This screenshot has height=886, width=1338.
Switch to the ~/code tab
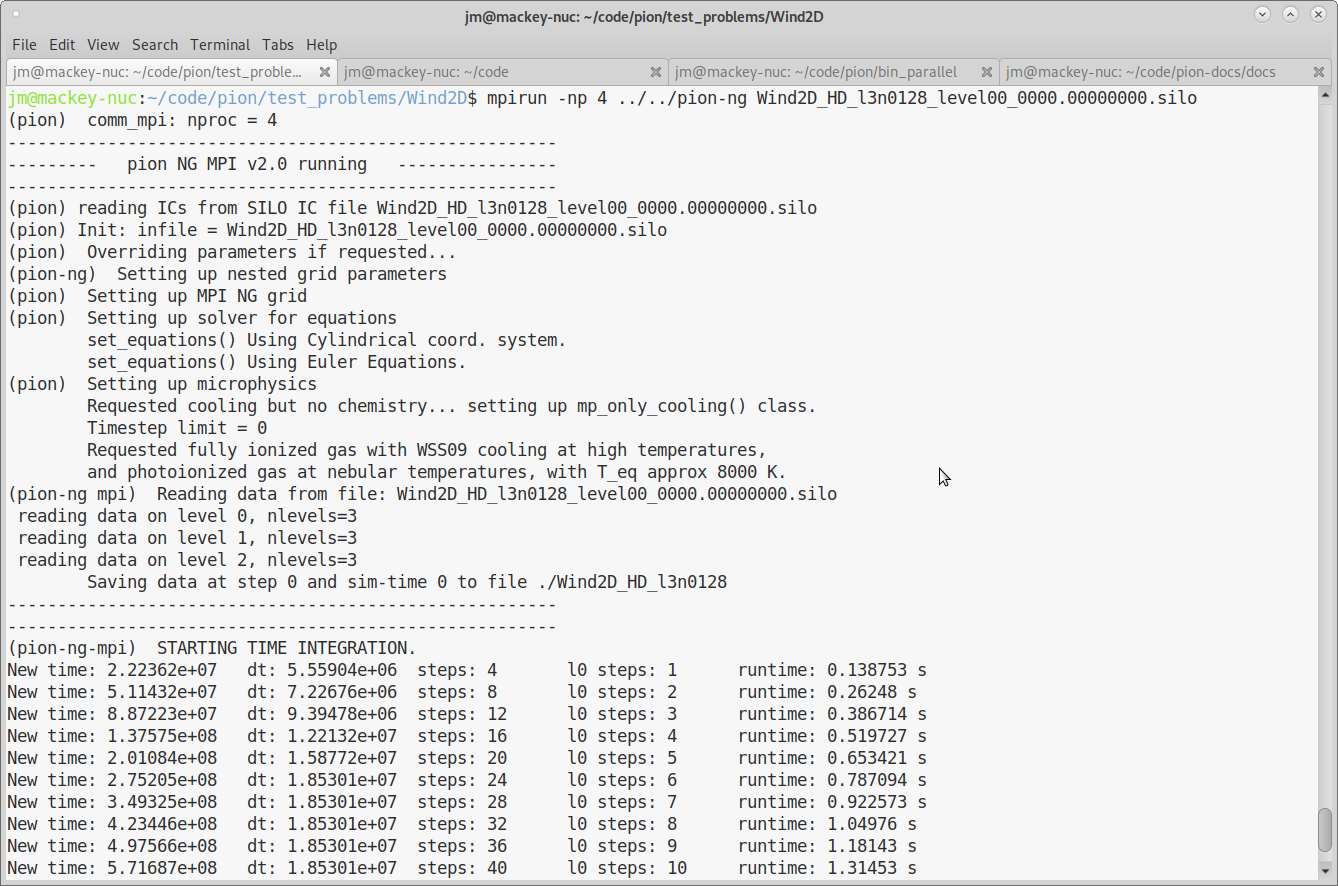(x=490, y=72)
